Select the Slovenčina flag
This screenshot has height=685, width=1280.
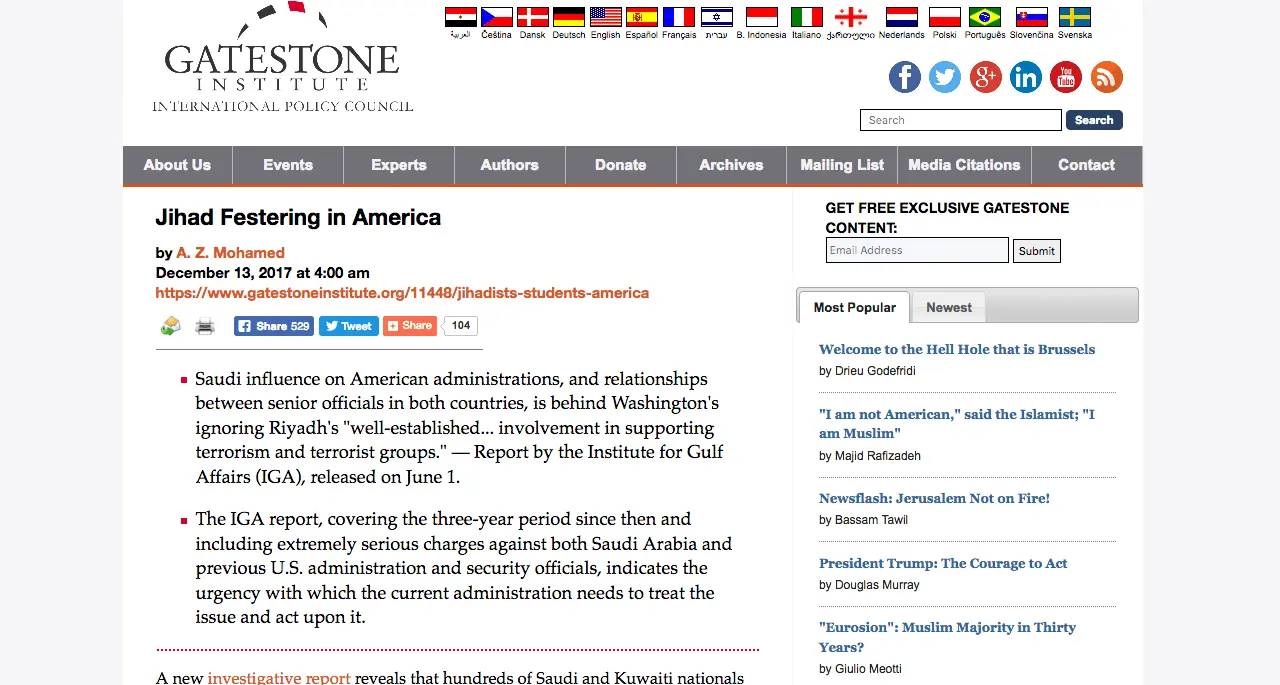pos(1032,17)
